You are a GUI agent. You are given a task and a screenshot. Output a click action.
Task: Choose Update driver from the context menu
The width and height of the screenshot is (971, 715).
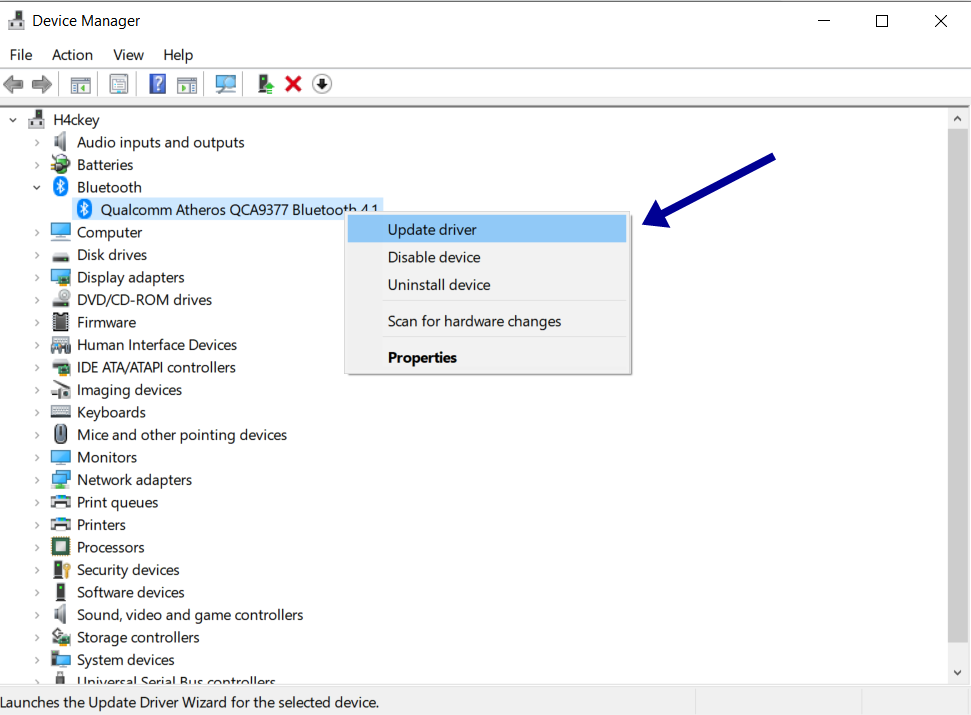(x=430, y=229)
